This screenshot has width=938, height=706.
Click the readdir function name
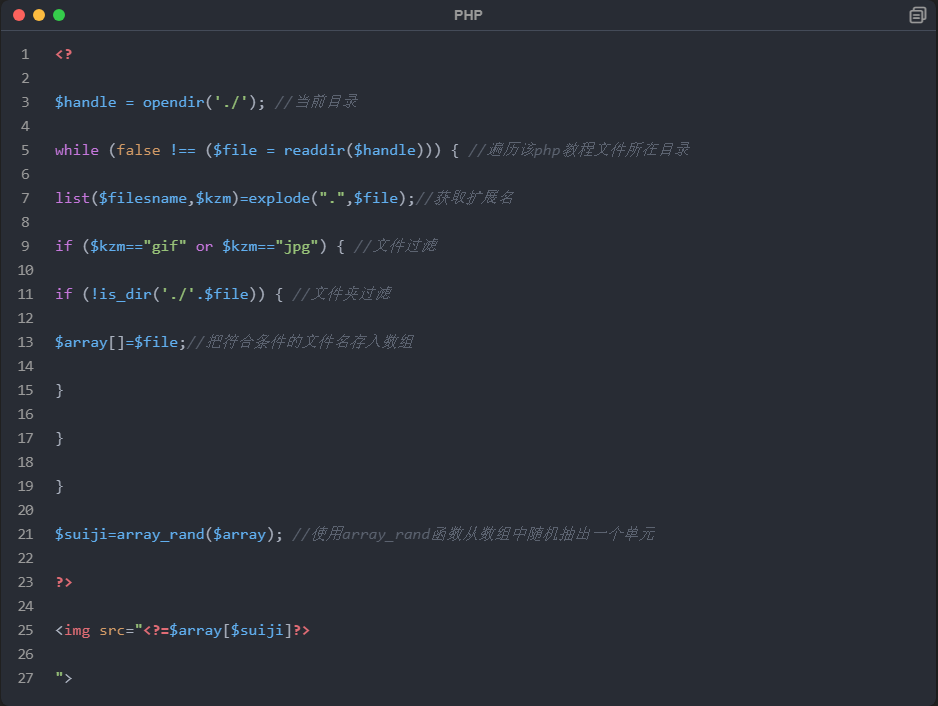(x=314, y=150)
